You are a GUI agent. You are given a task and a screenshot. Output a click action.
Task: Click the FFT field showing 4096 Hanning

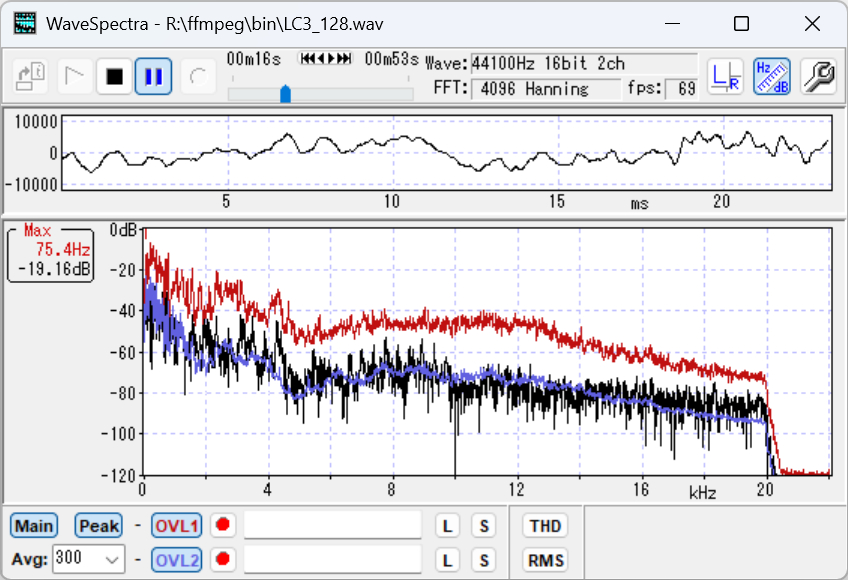coord(546,89)
